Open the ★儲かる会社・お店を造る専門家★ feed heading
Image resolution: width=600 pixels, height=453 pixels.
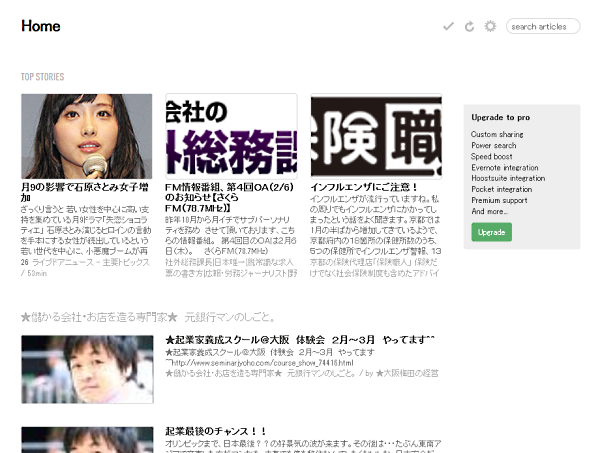click(148, 317)
